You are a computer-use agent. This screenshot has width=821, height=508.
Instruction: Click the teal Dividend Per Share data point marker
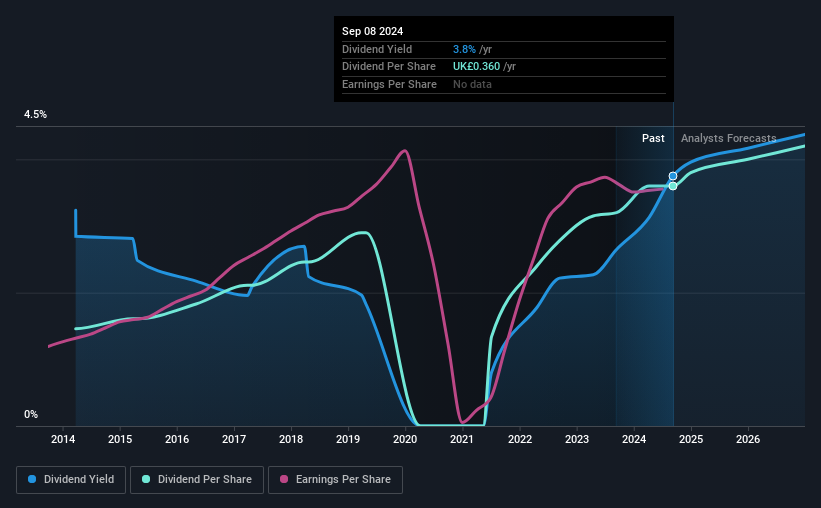673,186
